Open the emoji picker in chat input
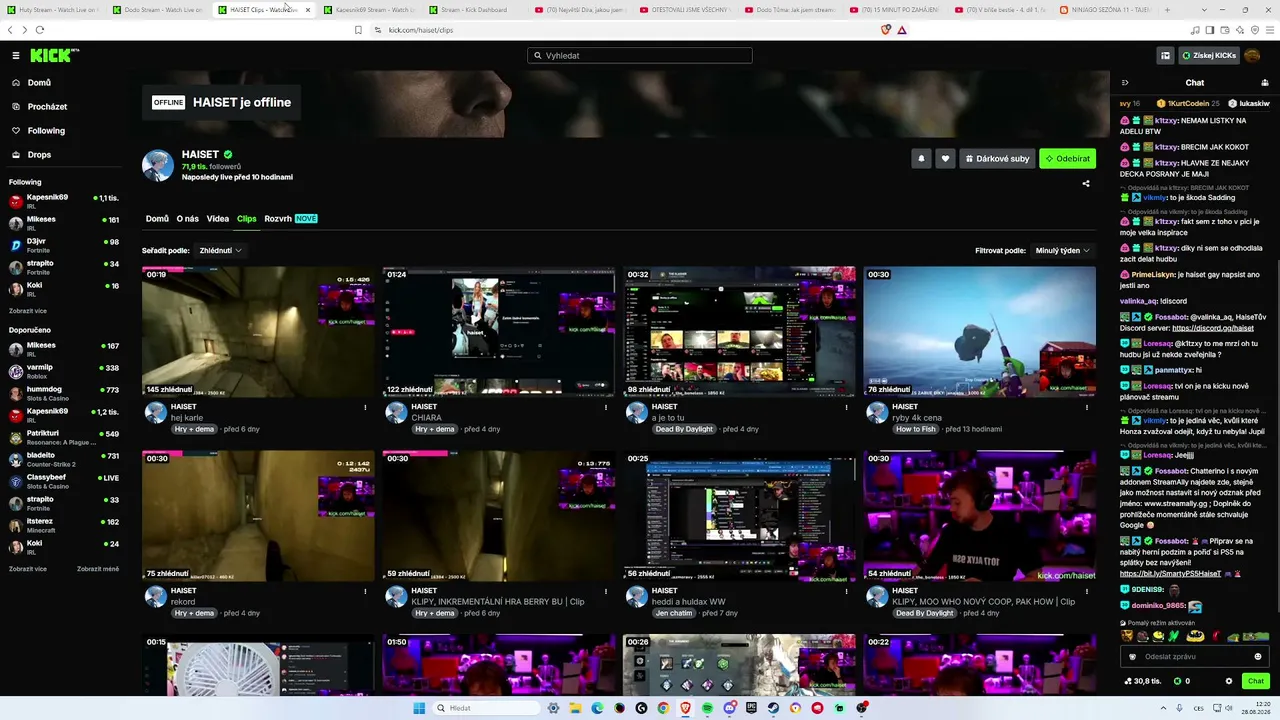 click(1258, 657)
